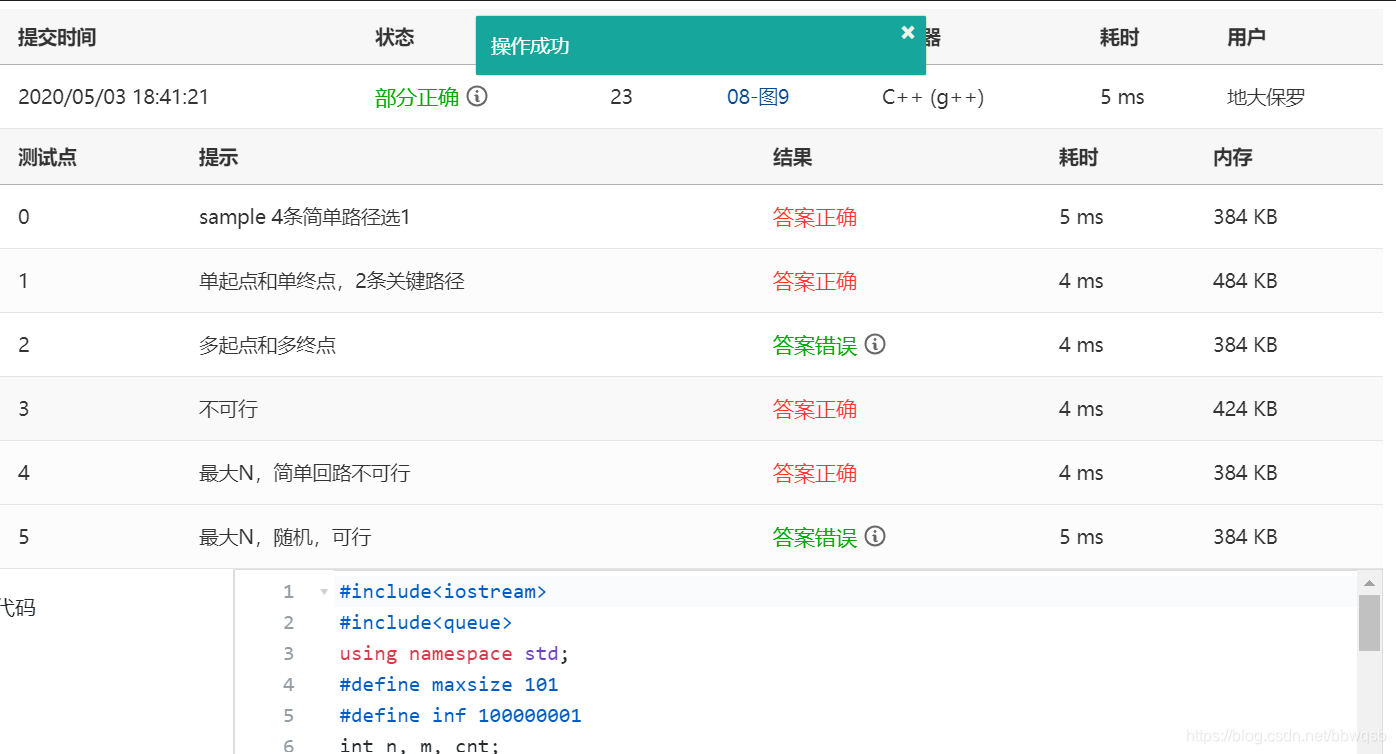Click hint sample 4条简单路径选1
The height and width of the screenshot is (754, 1396).
point(305,217)
